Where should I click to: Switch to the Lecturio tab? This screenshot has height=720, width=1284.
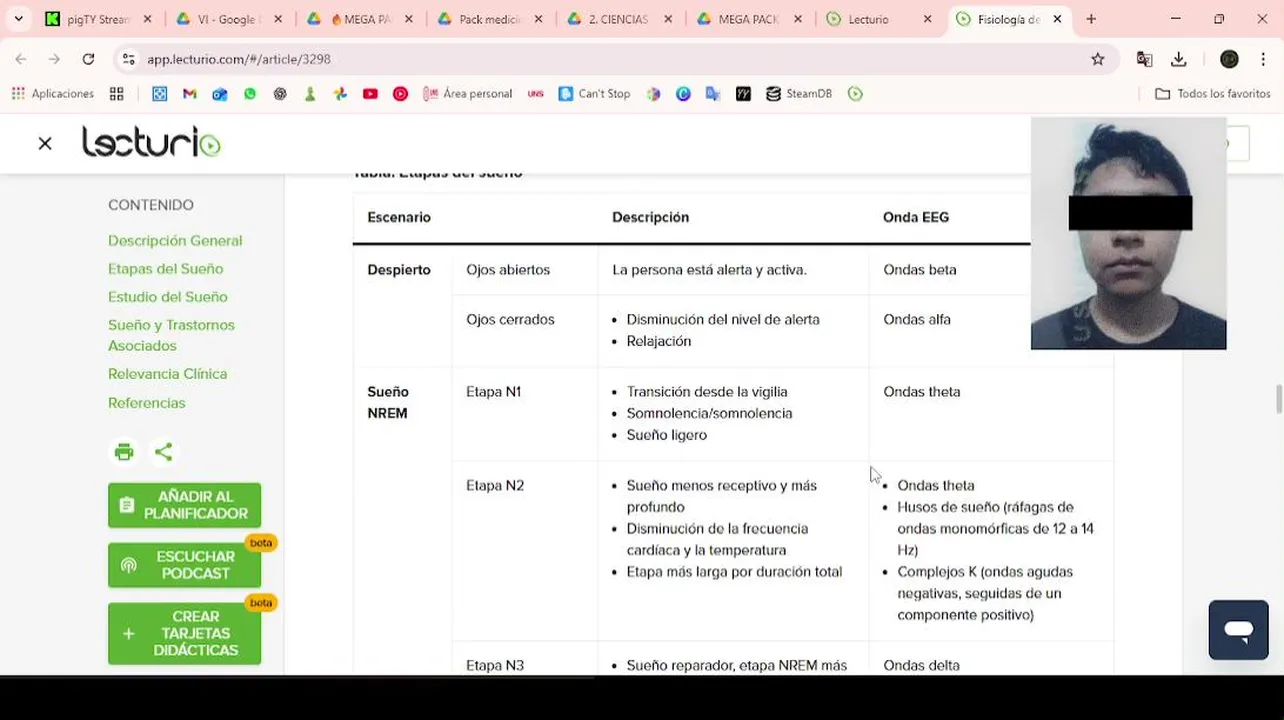pos(878,19)
